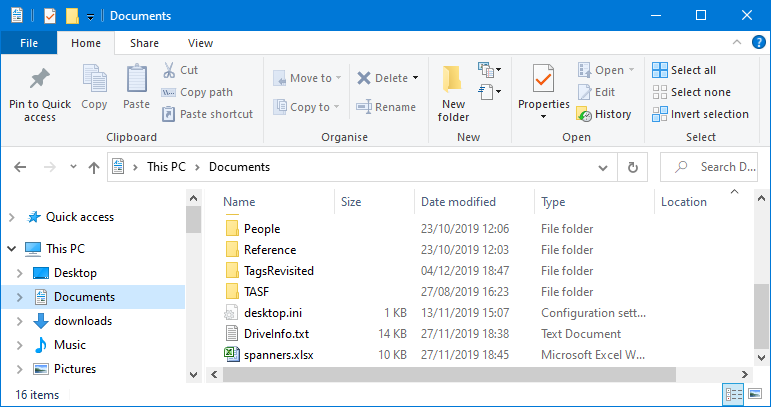Click Select all in the ribbon
771x407 pixels.
(683, 70)
